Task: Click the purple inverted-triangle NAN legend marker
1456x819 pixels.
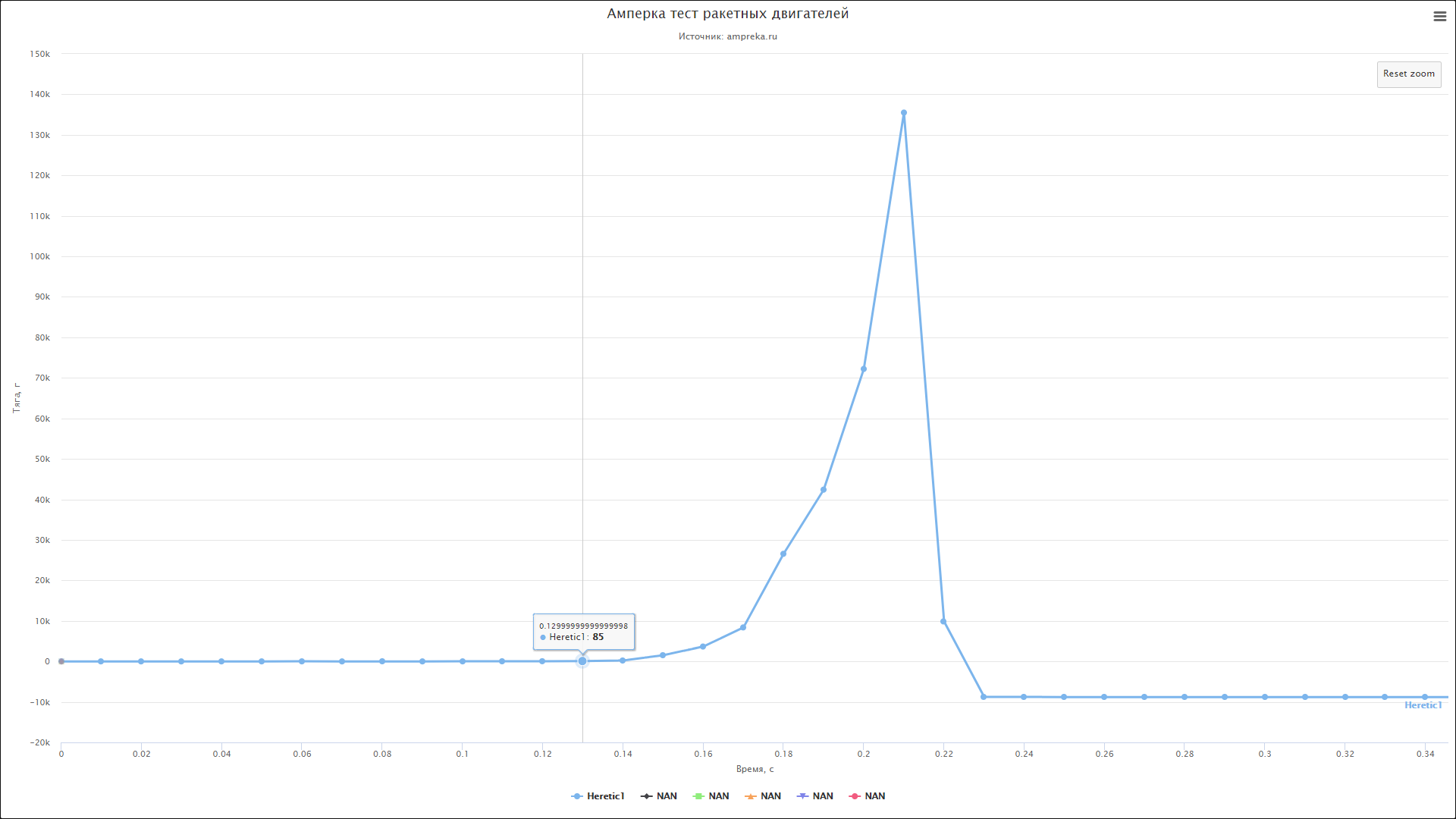Action: coord(802,795)
